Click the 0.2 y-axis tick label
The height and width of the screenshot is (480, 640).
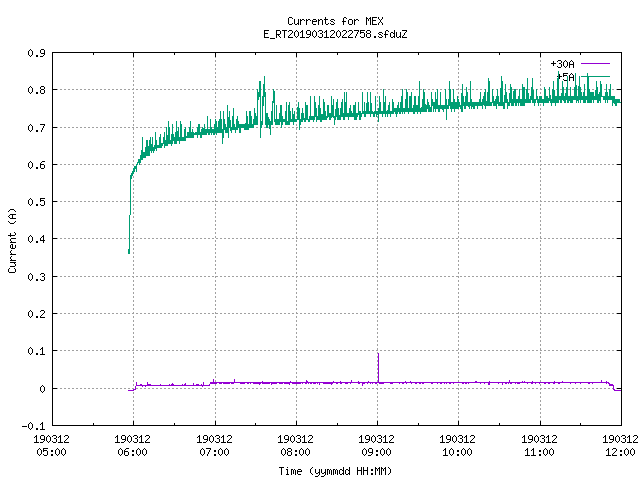pyautogui.click(x=36, y=314)
